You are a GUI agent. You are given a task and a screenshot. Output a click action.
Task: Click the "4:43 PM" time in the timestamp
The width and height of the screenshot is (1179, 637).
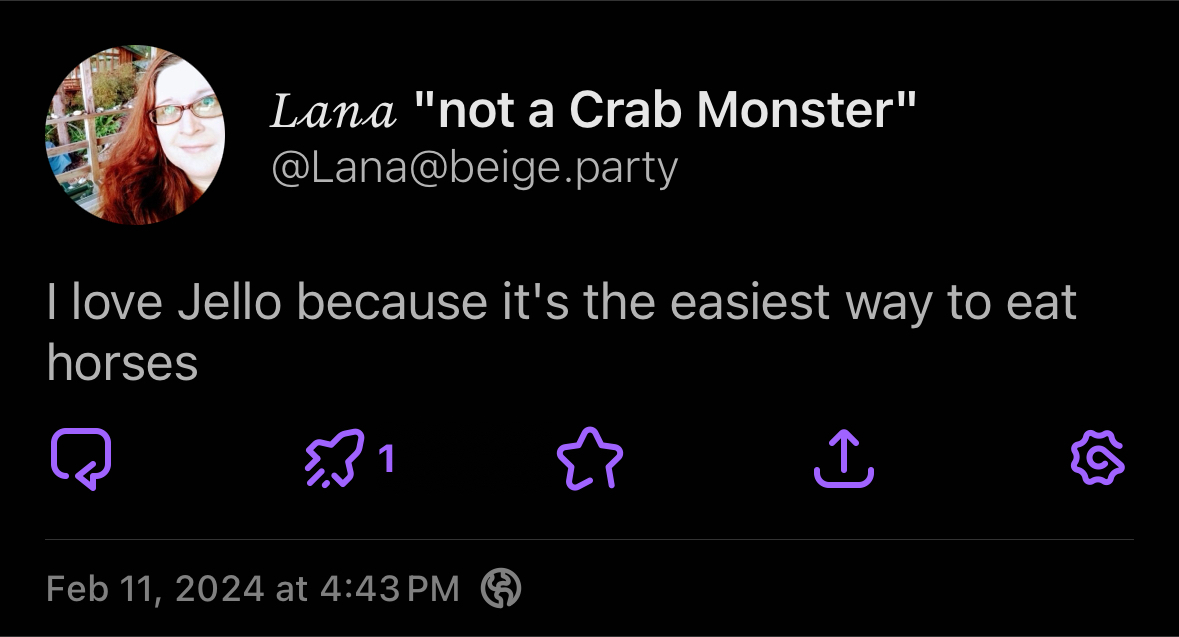pos(390,589)
